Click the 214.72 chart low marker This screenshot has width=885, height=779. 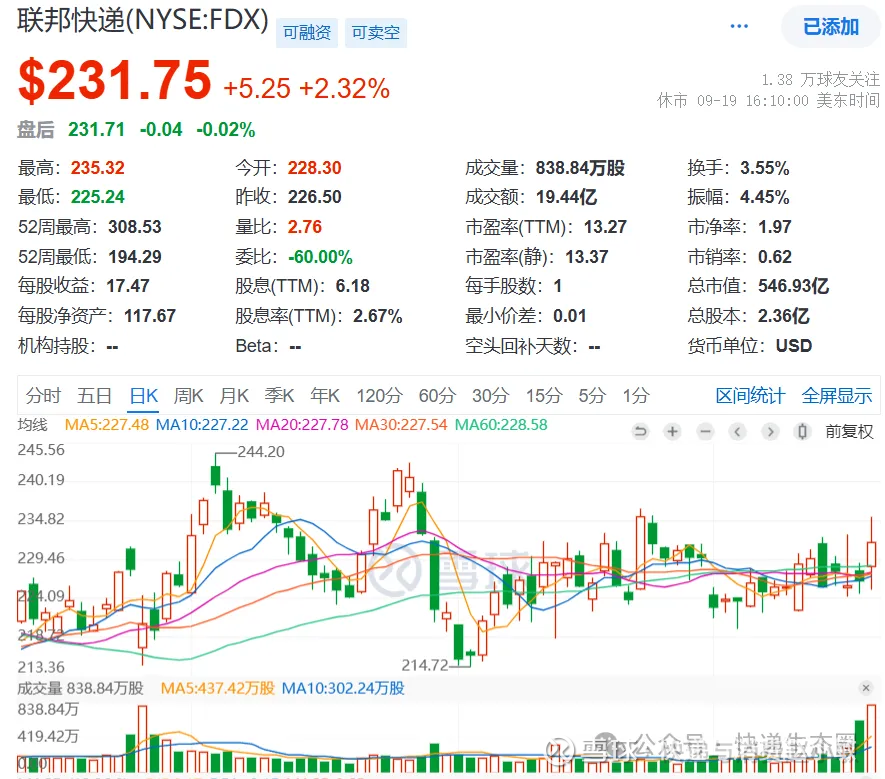425,665
